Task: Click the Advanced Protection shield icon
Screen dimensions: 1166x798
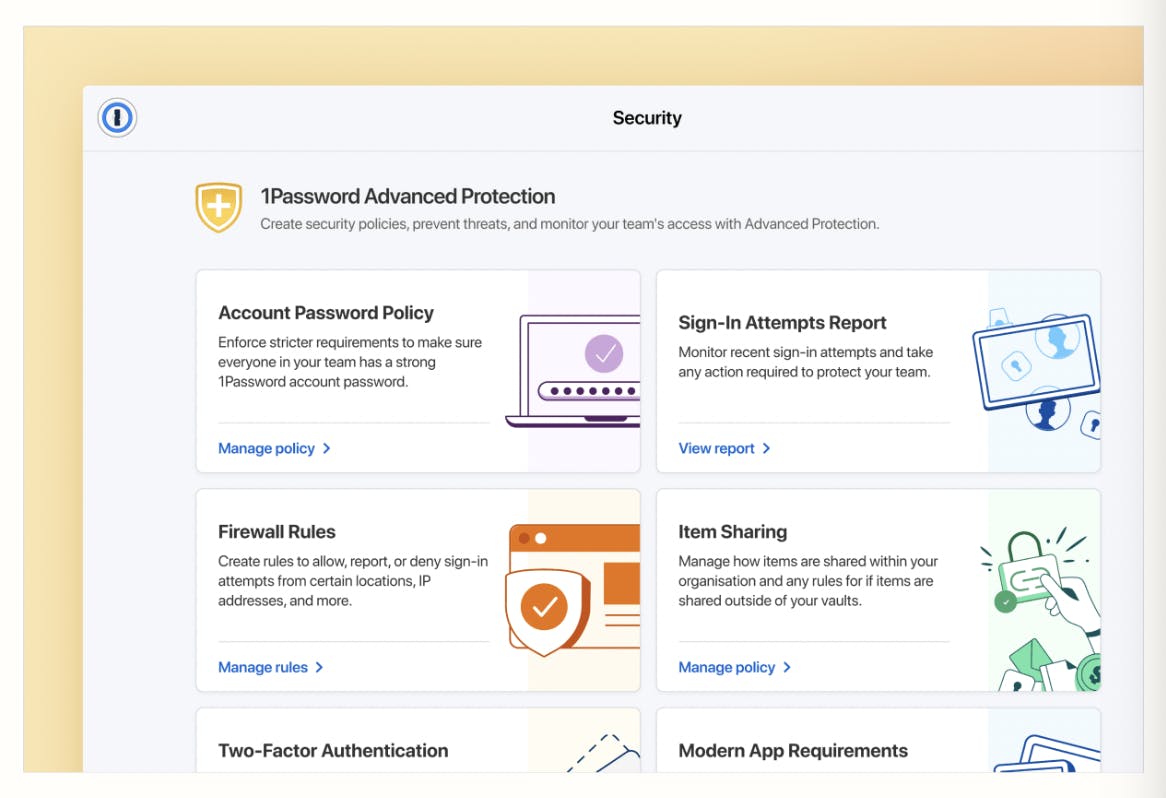Action: pos(218,207)
